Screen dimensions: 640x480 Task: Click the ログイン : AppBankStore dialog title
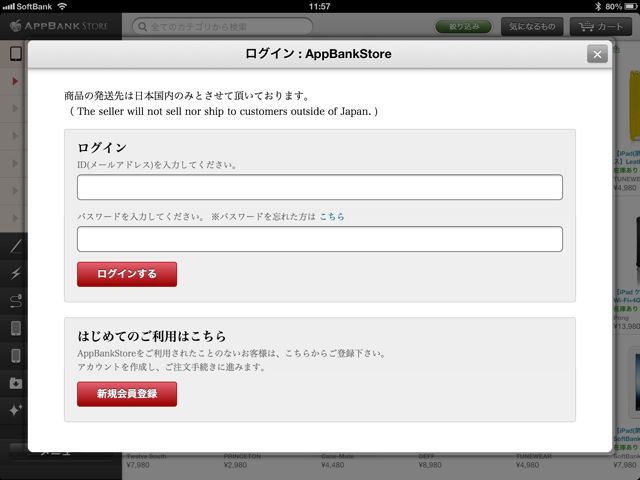pyautogui.click(x=318, y=54)
